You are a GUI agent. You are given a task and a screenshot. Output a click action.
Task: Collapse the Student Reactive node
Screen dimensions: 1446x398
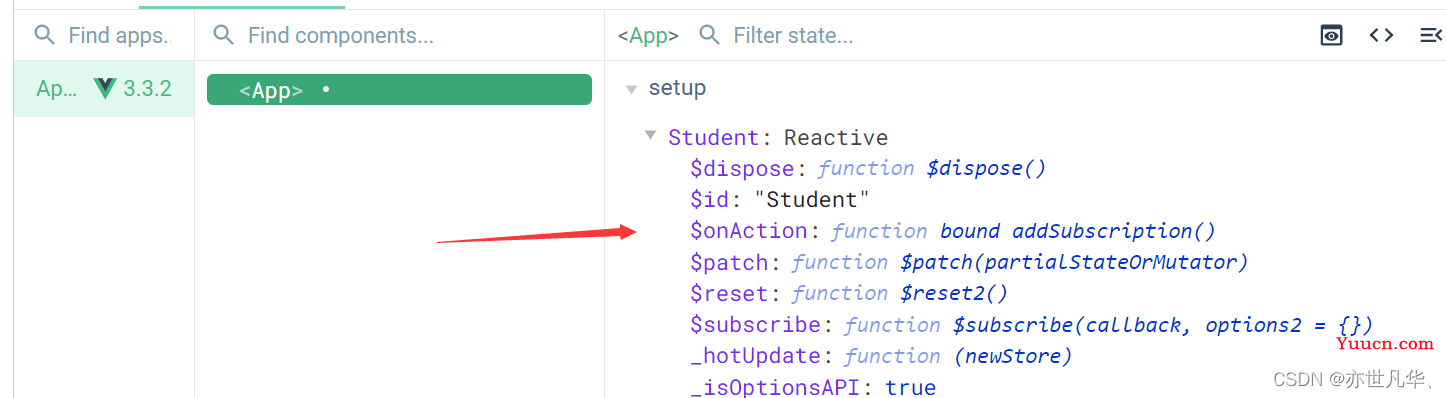[651, 135]
